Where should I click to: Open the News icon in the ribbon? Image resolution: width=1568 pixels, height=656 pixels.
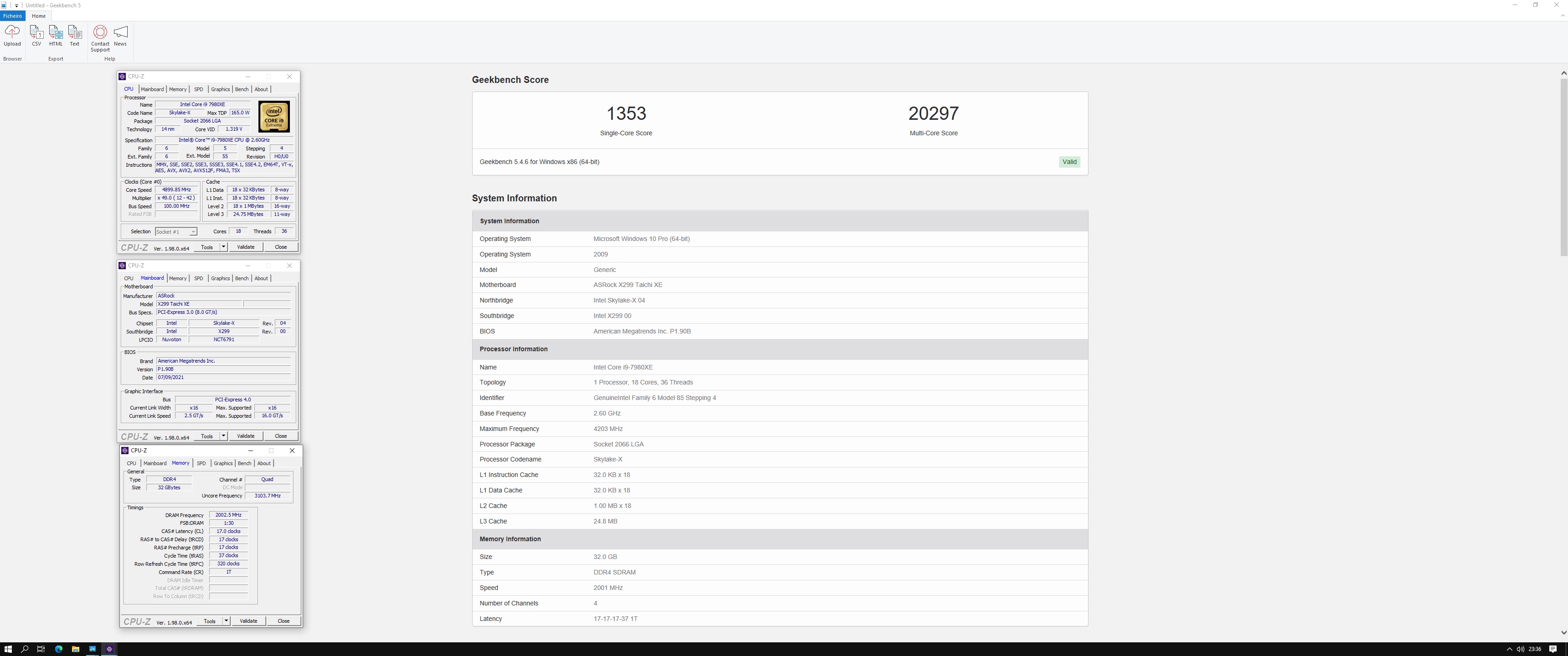click(120, 35)
